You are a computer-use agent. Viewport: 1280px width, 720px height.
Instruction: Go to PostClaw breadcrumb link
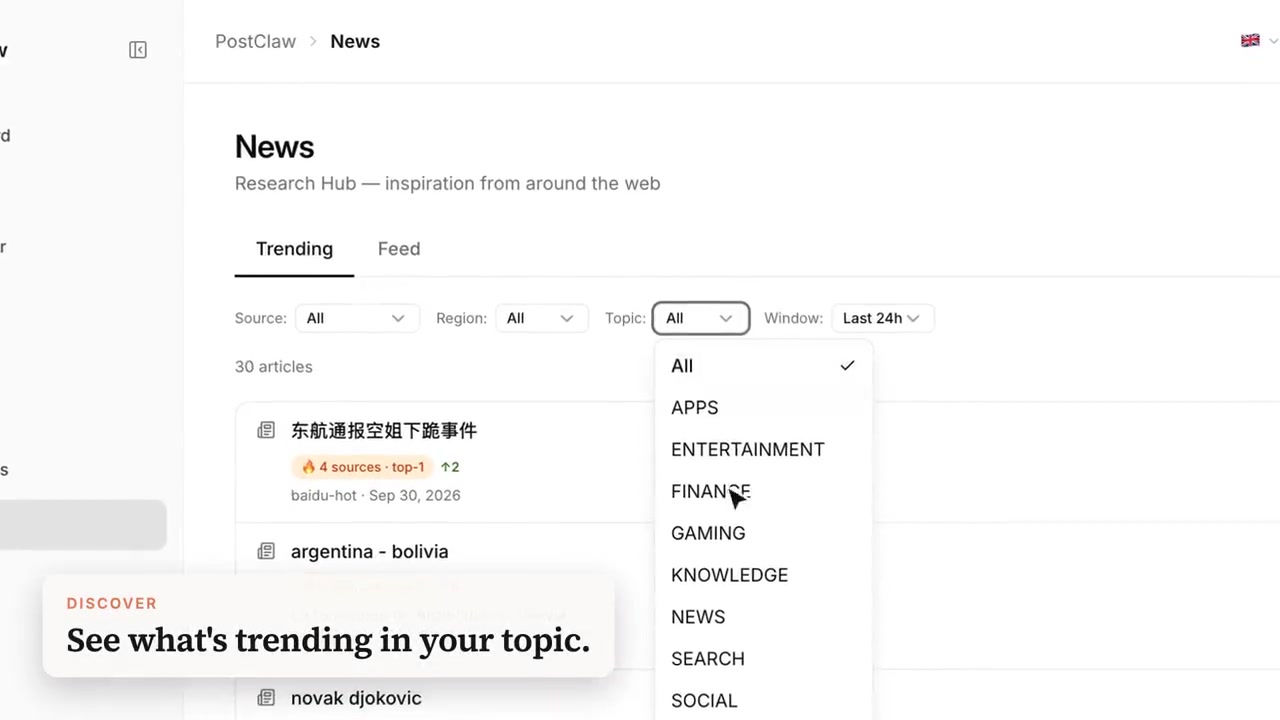[255, 41]
